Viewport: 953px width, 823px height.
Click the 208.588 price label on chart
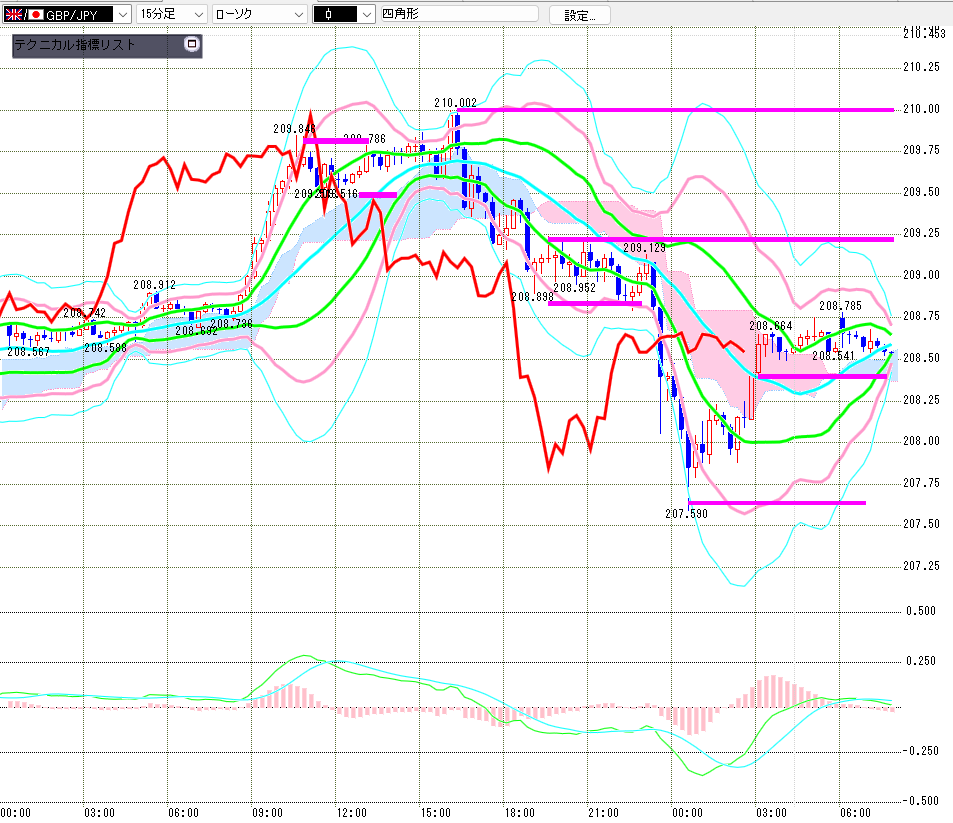[105, 348]
